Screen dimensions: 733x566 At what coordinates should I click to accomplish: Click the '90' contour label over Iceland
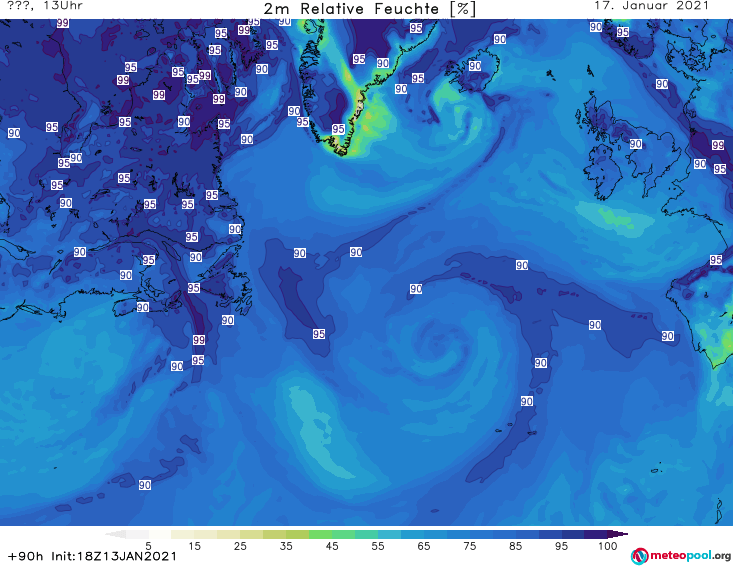point(475,66)
